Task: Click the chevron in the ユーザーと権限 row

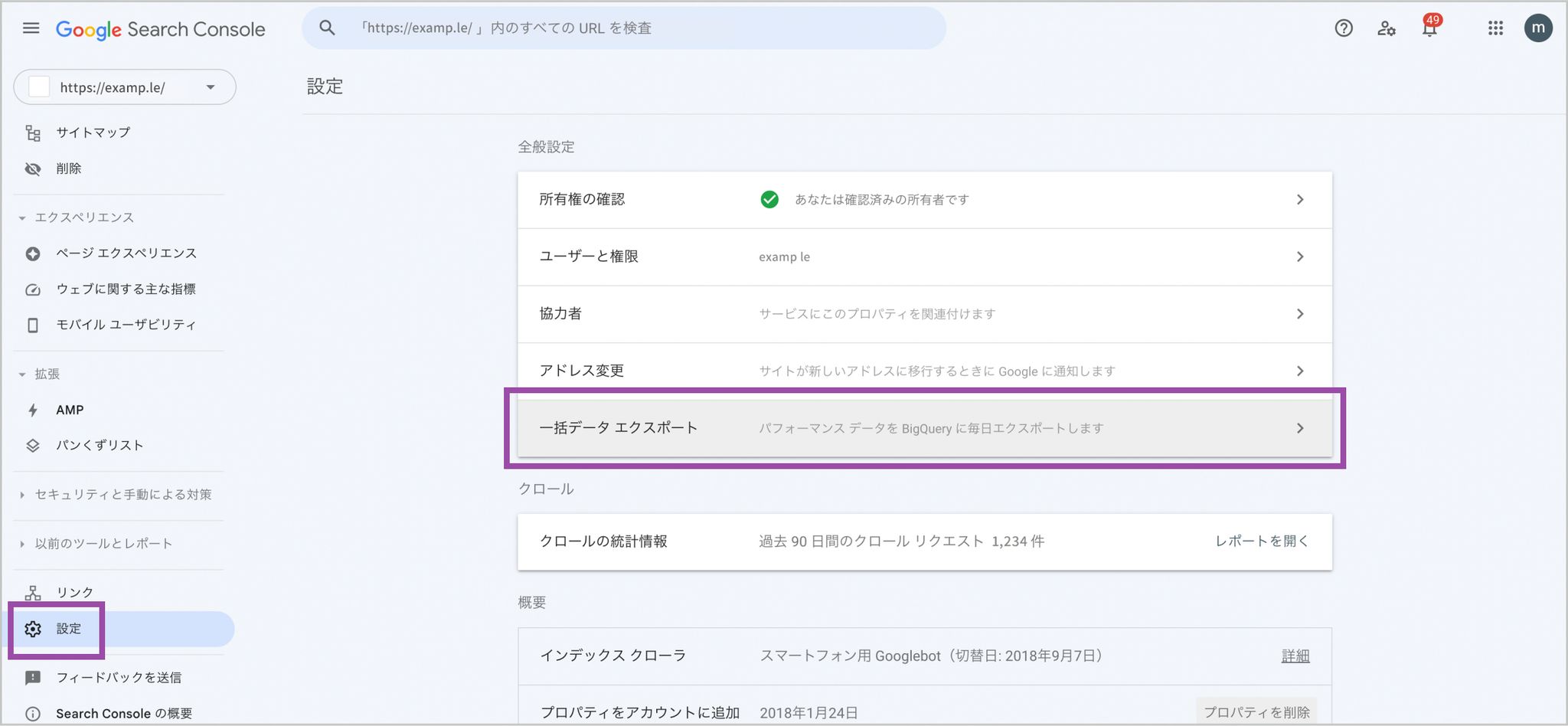Action: click(x=1300, y=257)
